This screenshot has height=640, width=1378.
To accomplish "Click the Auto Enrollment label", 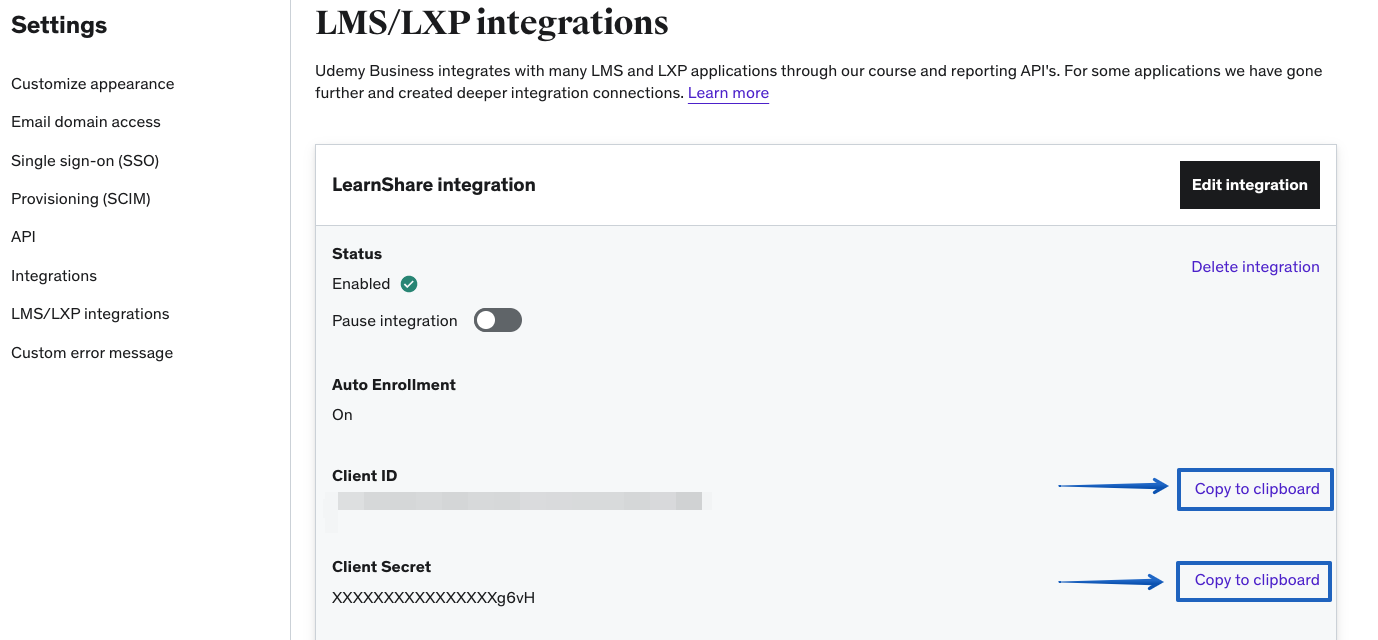I will point(394,385).
